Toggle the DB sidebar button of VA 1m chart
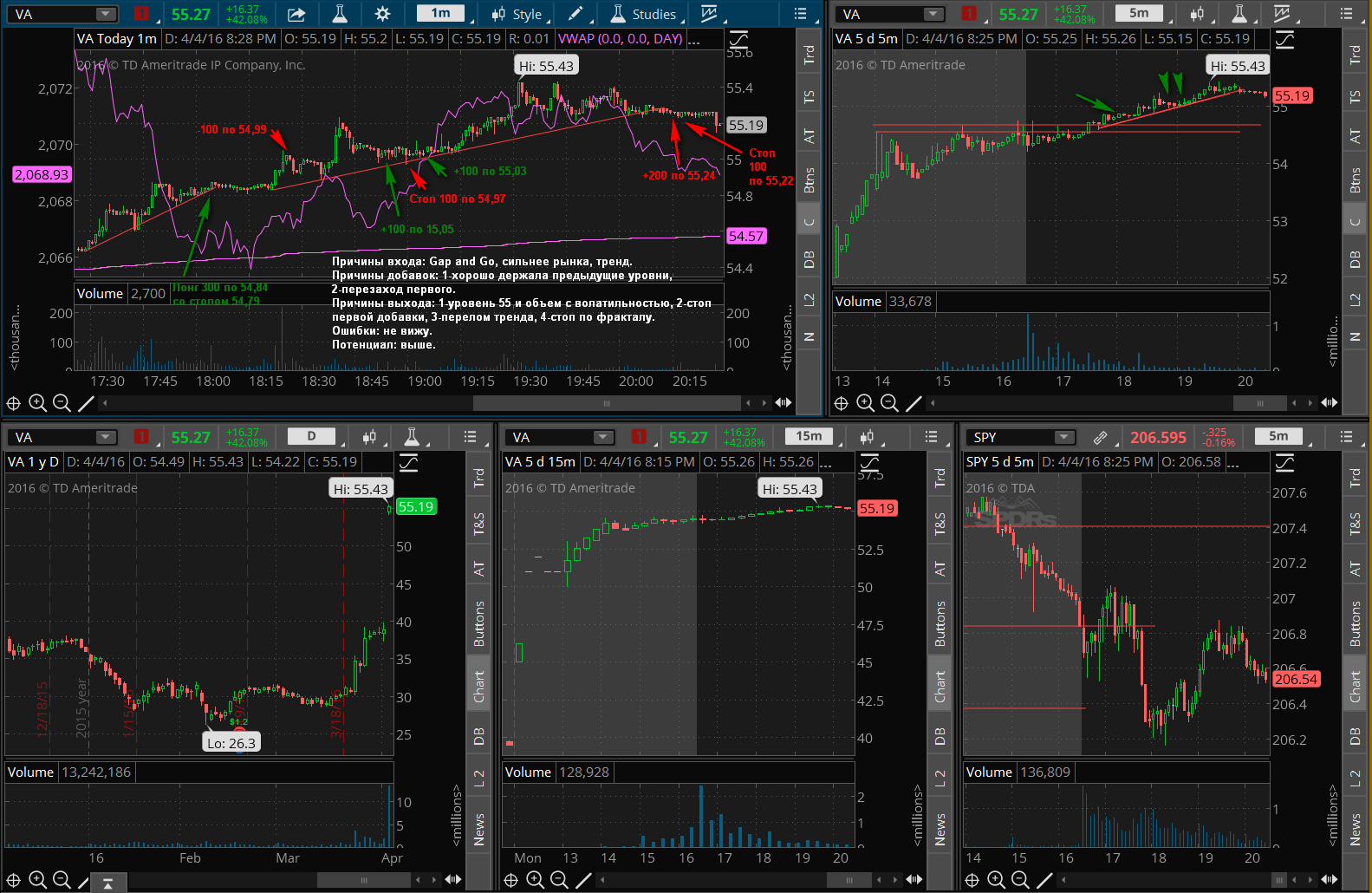 click(809, 259)
